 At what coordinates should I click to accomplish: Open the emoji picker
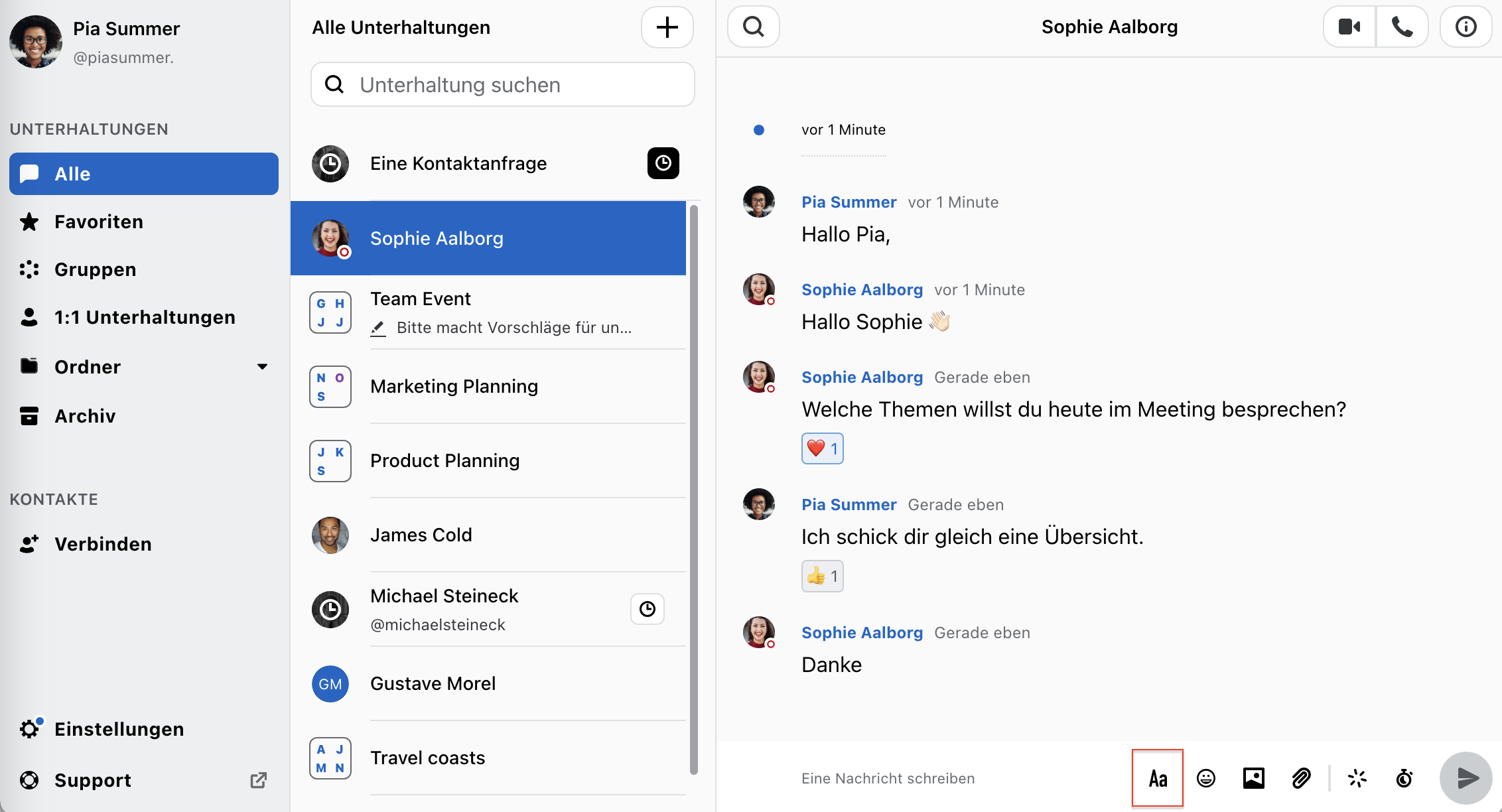click(x=1205, y=778)
